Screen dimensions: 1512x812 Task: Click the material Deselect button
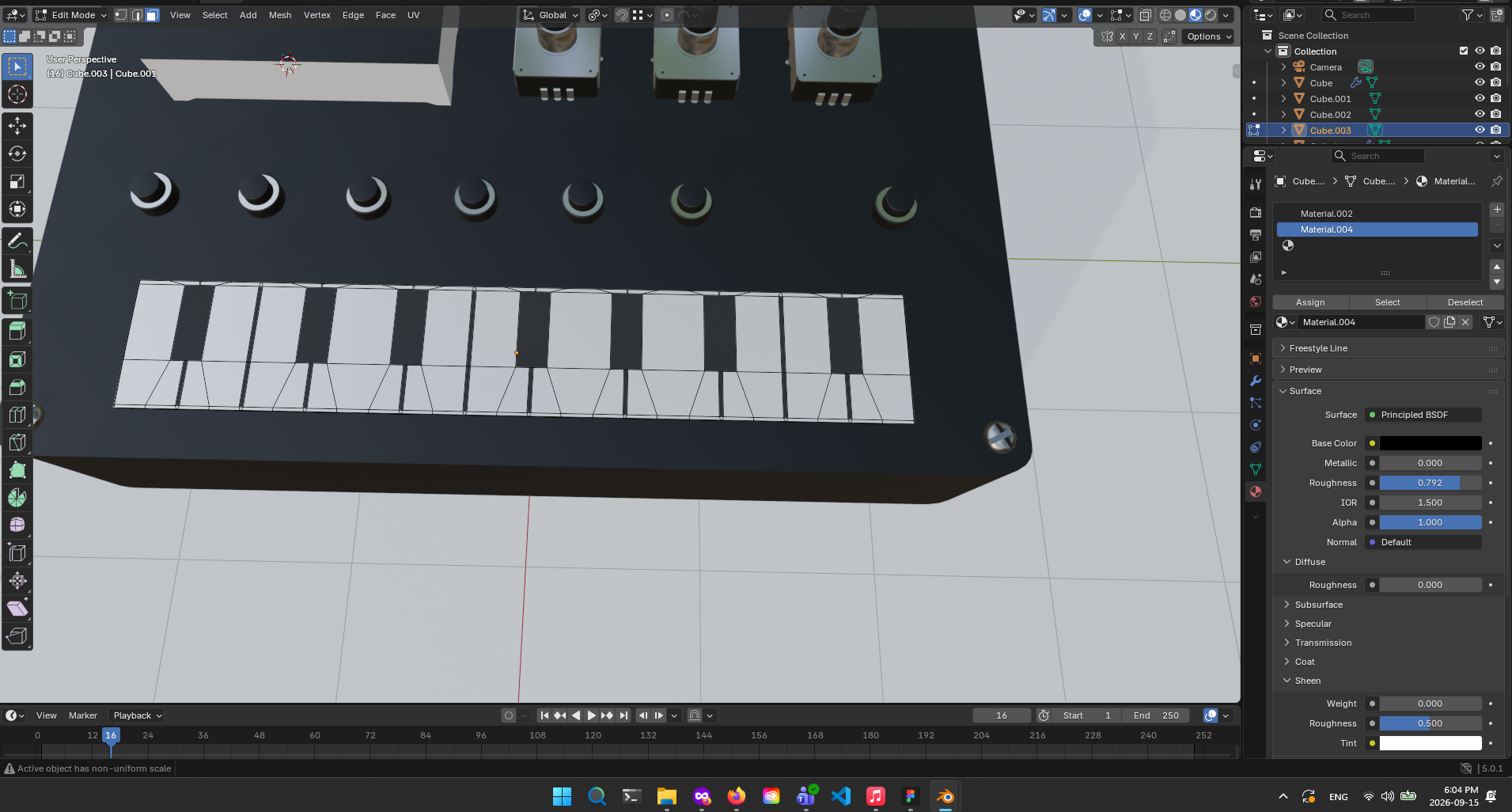(1465, 302)
